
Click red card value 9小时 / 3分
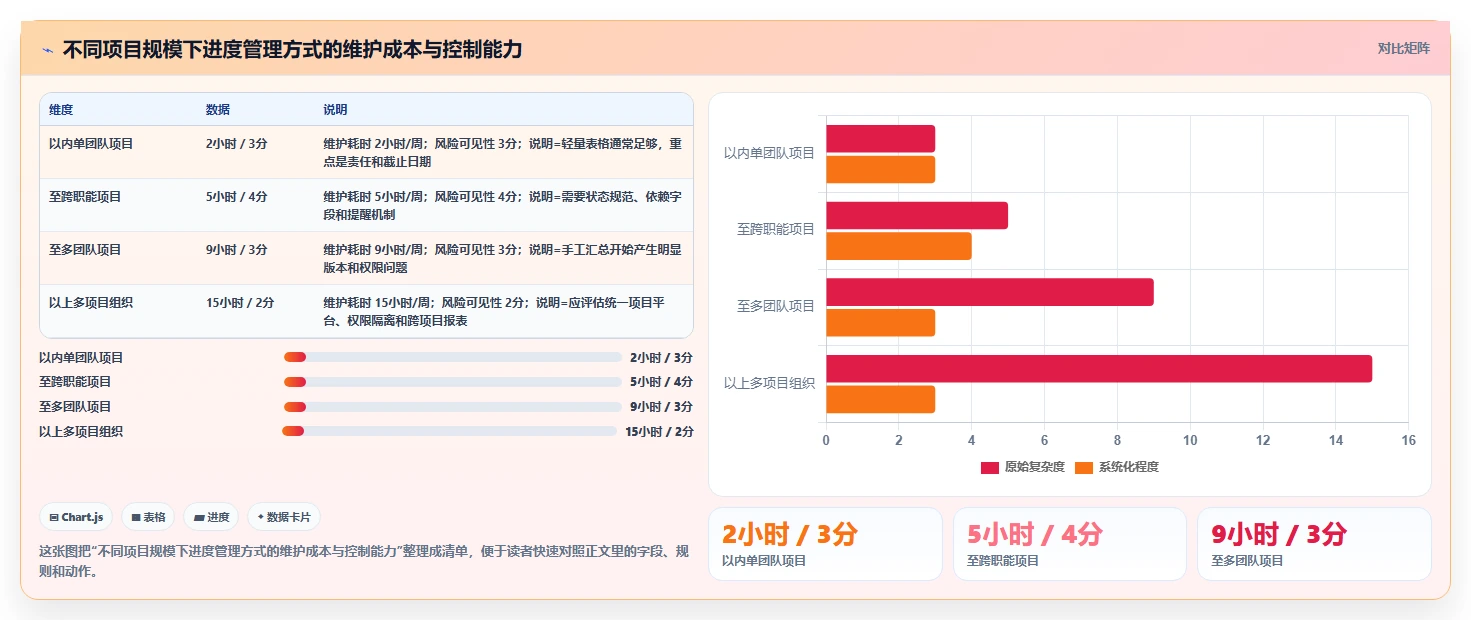(1279, 534)
